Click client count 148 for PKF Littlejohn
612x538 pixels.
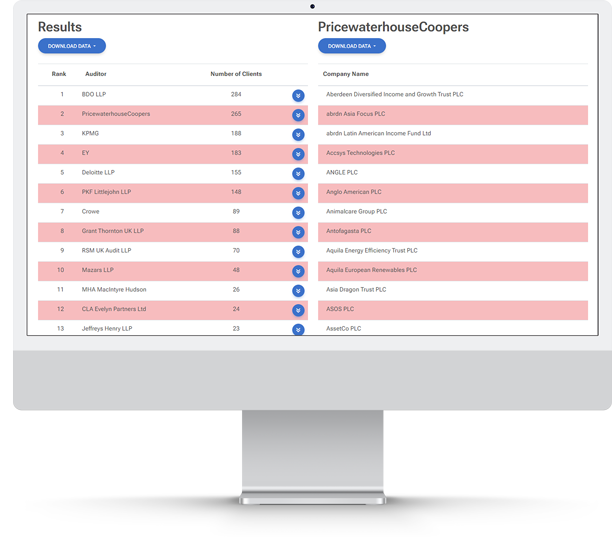tap(236, 192)
